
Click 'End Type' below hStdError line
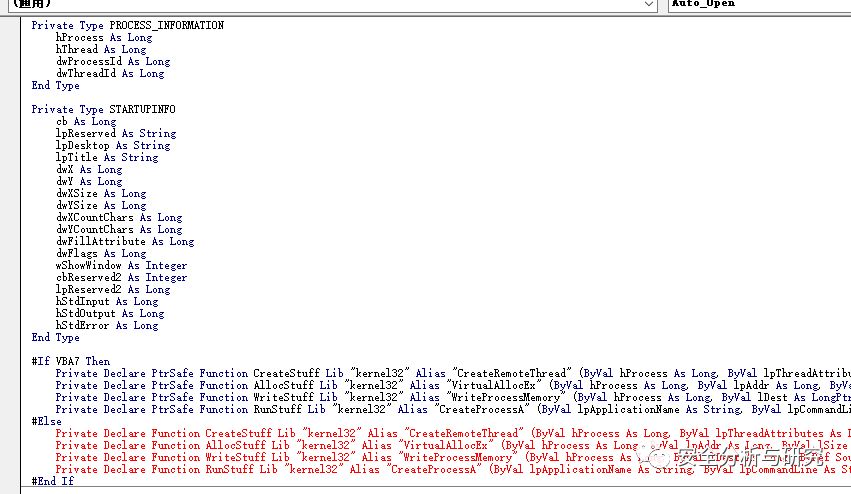click(55, 337)
